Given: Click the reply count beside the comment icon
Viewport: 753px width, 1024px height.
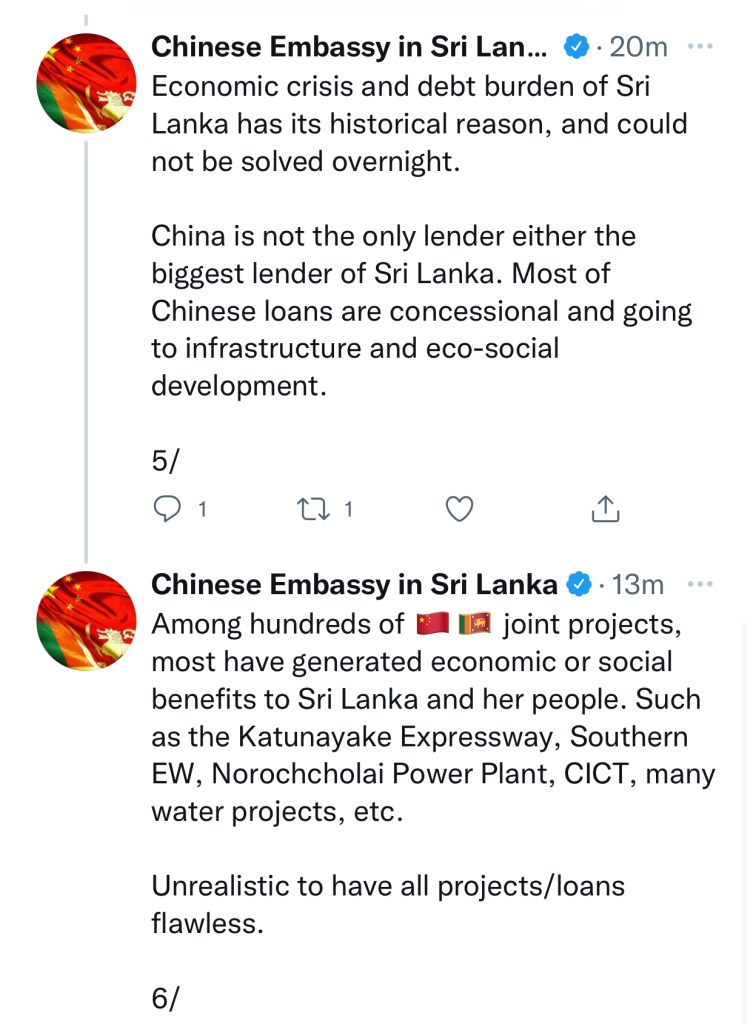Looking at the screenshot, I should click(x=201, y=510).
